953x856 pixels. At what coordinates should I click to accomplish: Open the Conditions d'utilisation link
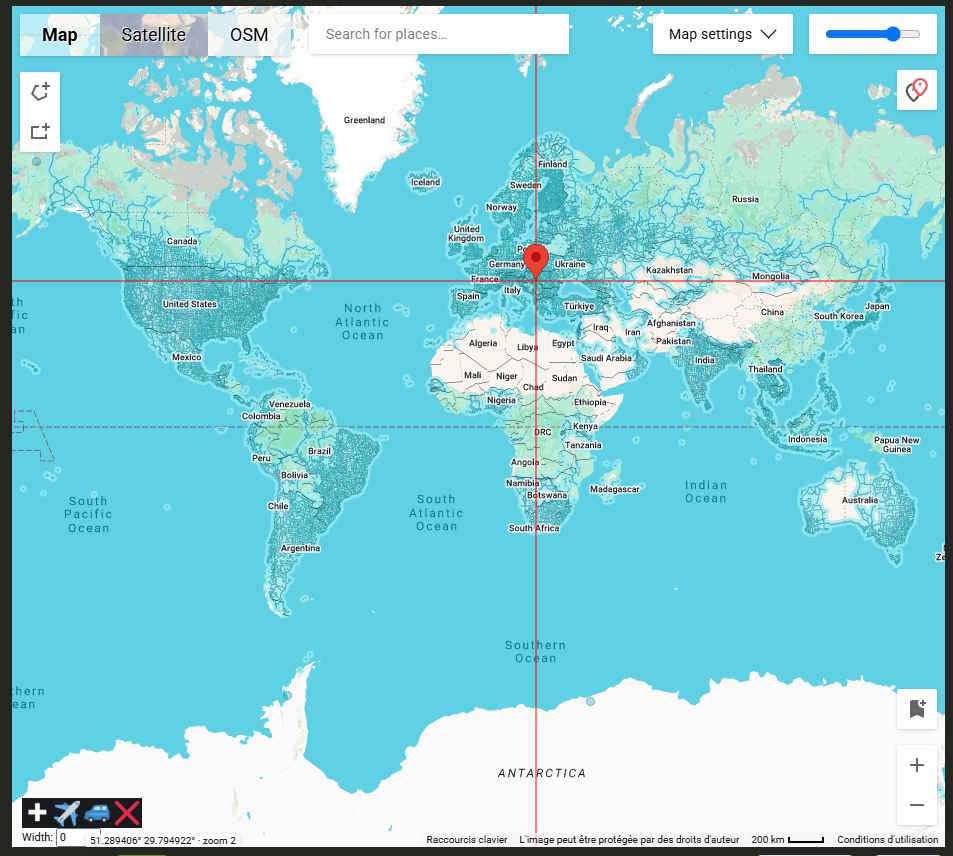(887, 840)
